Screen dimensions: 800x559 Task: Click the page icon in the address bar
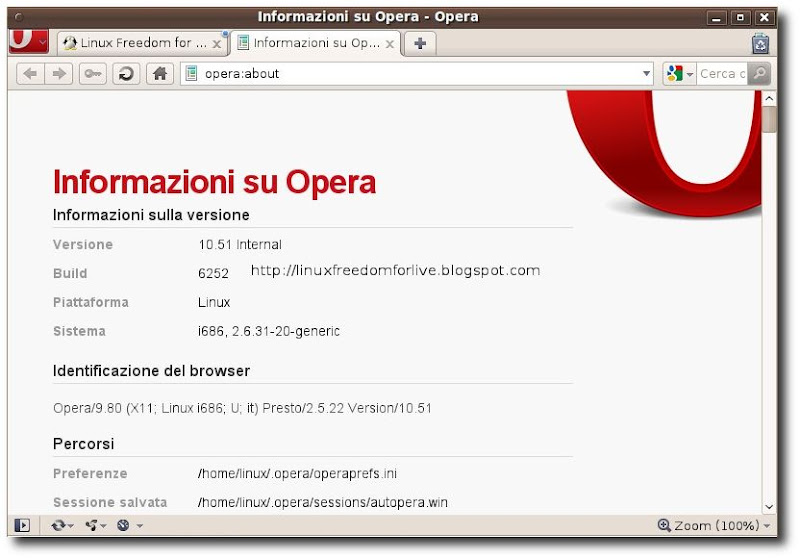(191, 73)
